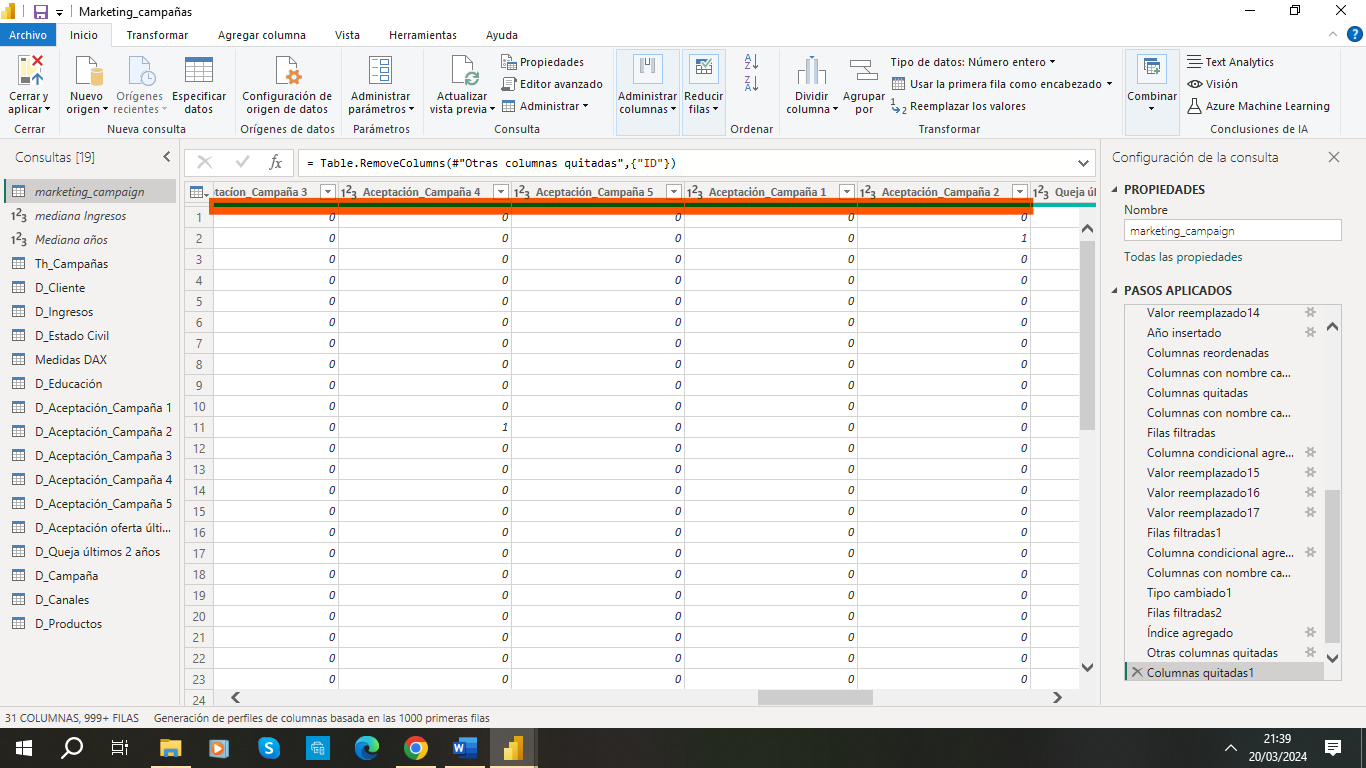1366x768 pixels.
Task: Switch to the Vista tab
Action: pyautogui.click(x=347, y=35)
